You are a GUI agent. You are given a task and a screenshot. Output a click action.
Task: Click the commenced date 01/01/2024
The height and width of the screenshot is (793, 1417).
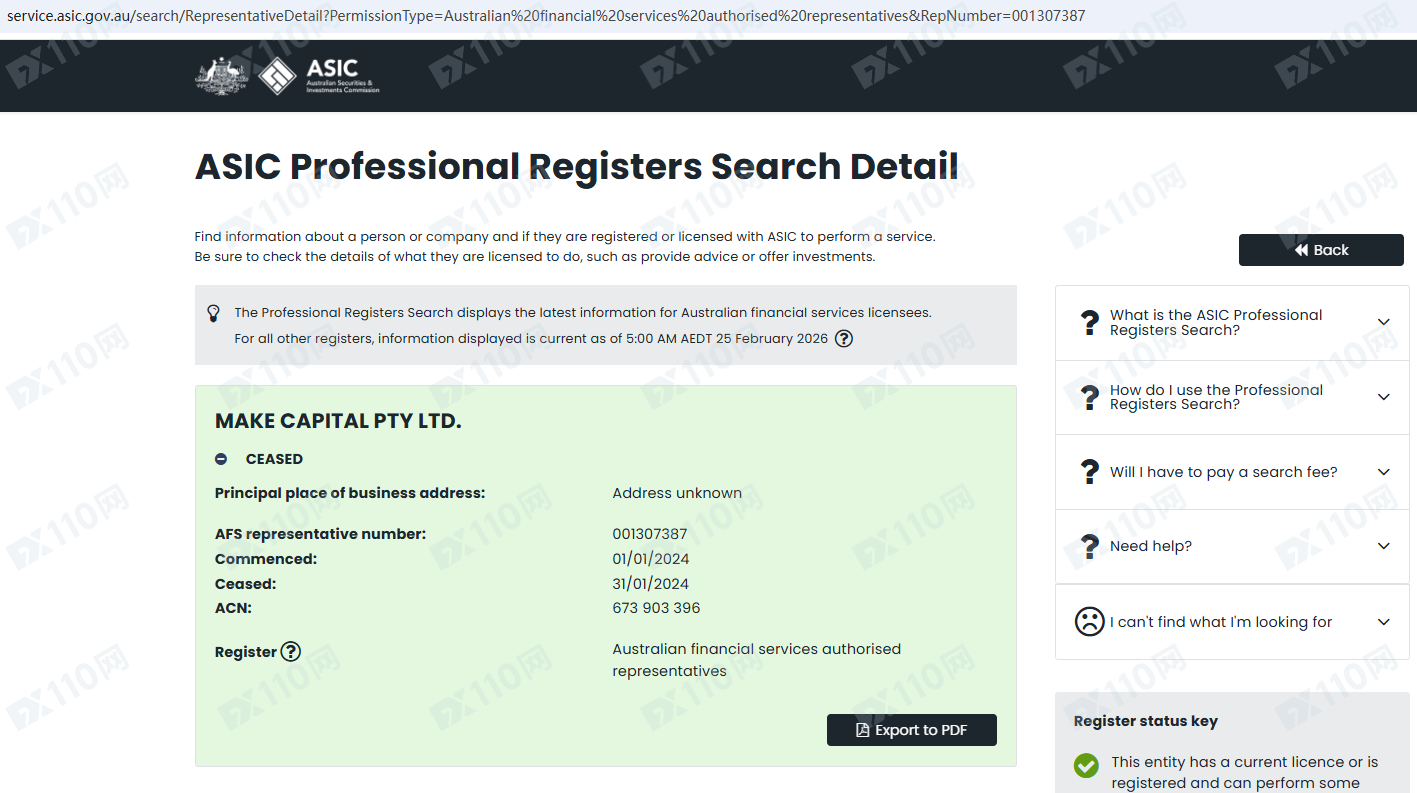[651, 559]
